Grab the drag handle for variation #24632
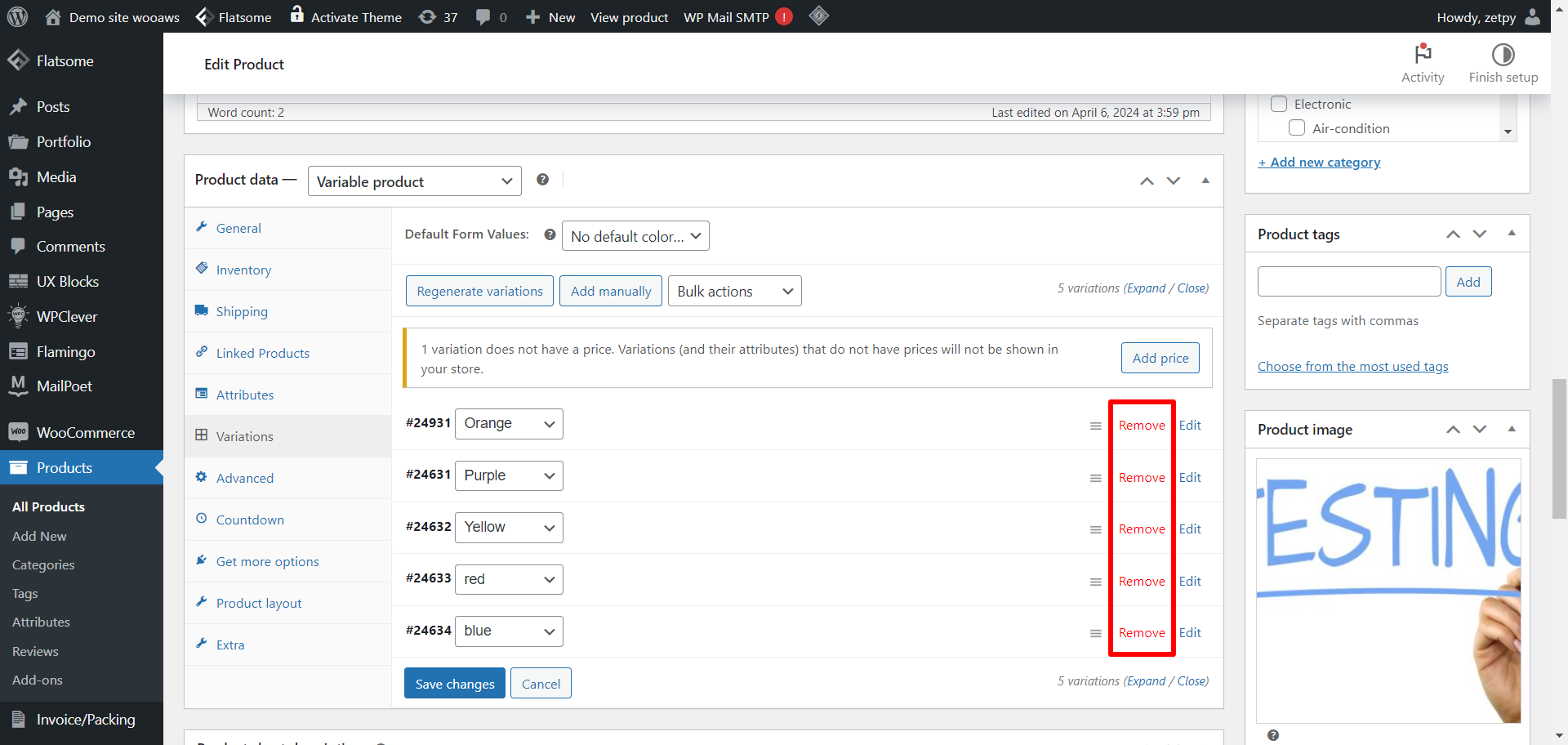The width and height of the screenshot is (1568, 745). (x=1096, y=529)
